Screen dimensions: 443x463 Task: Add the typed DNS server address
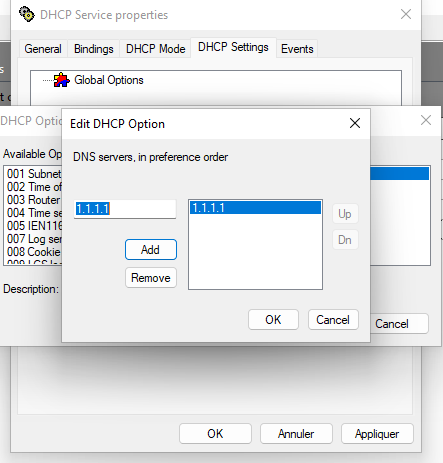(x=151, y=249)
